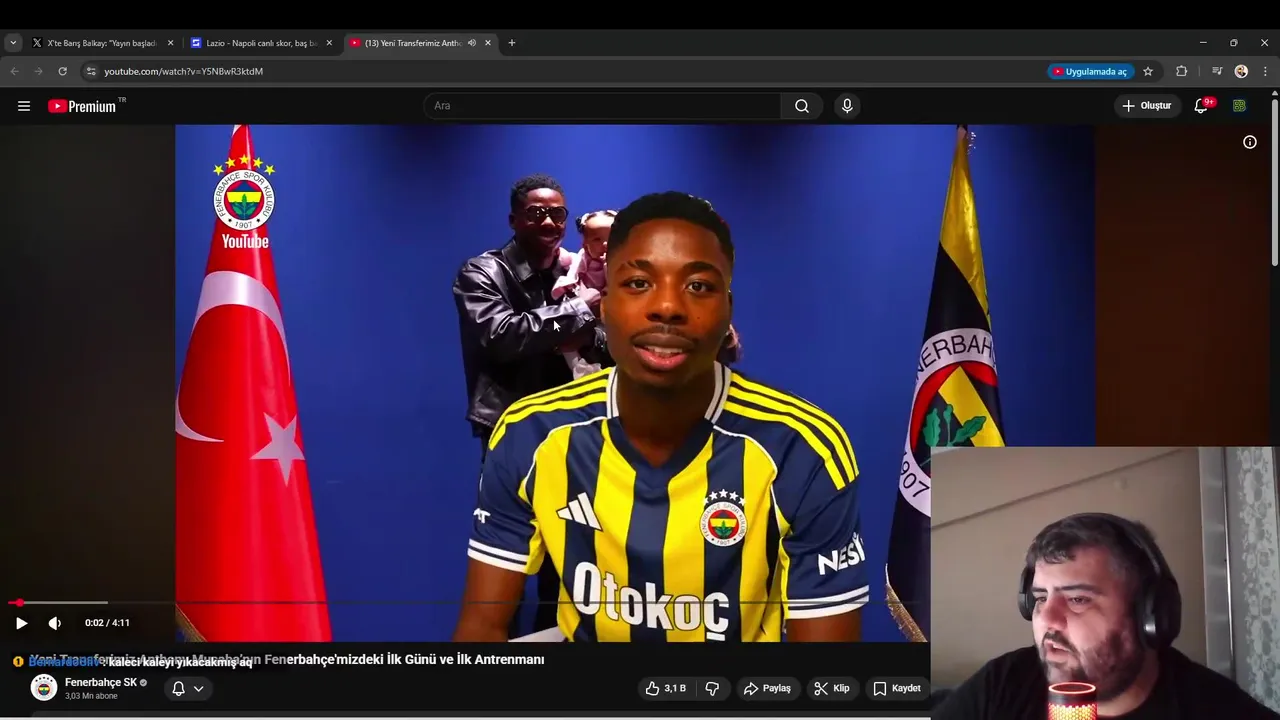This screenshot has height=720, width=1280.
Task: Start voice search with the microphone icon
Action: click(x=847, y=106)
